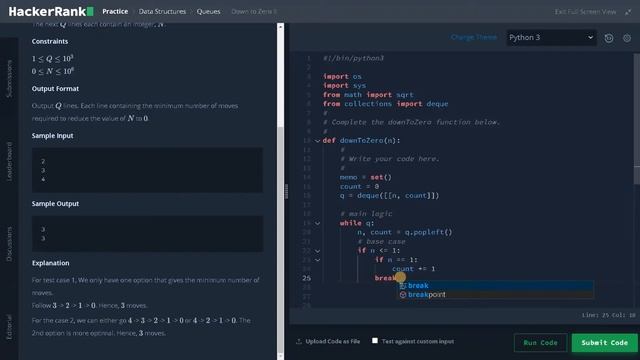The height and width of the screenshot is (360, 640).
Task: Collapse the def downToZero fold arrow
Action: pyautogui.click(x=317, y=141)
